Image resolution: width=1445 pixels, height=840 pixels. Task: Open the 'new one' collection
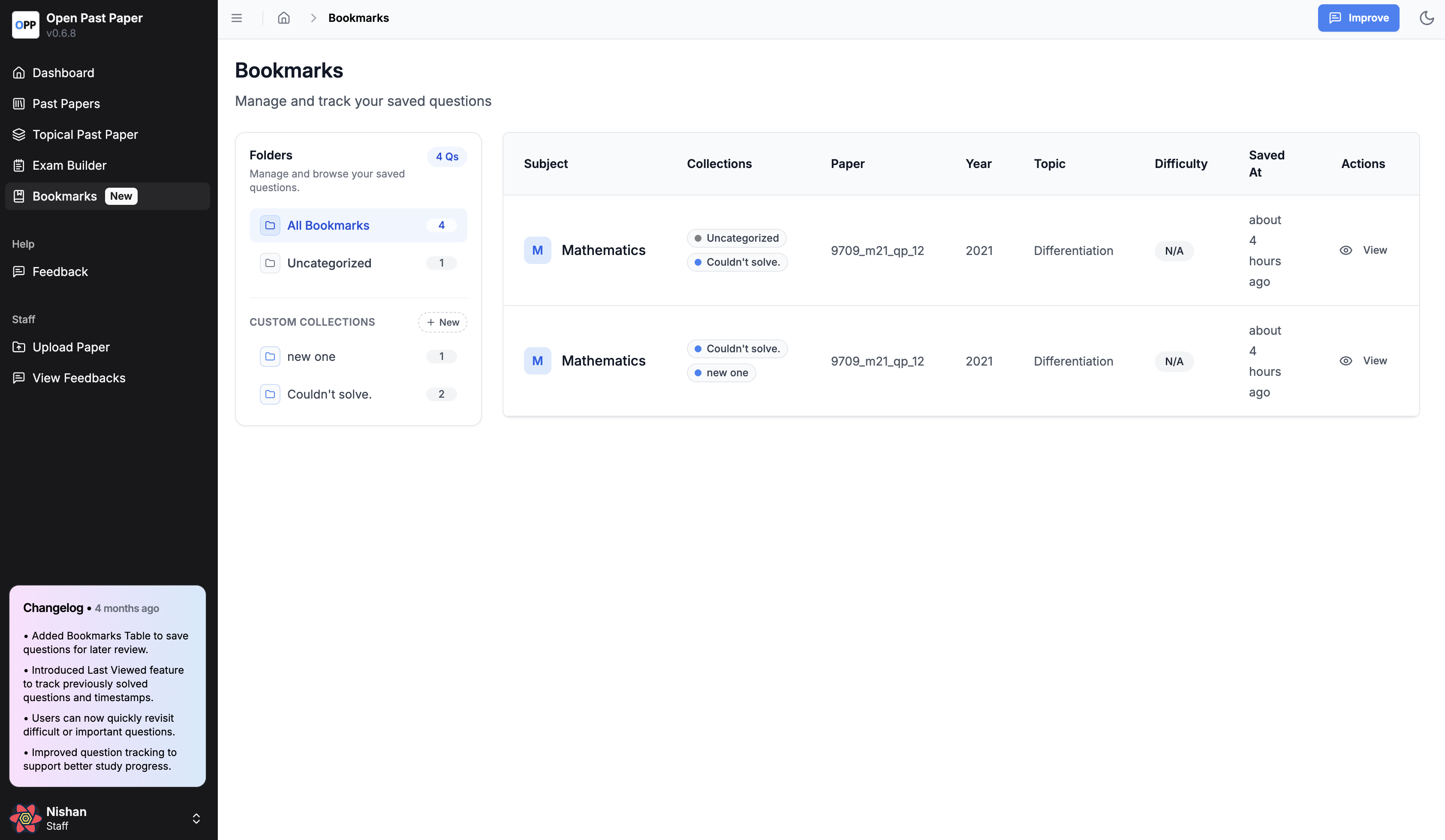pos(358,357)
